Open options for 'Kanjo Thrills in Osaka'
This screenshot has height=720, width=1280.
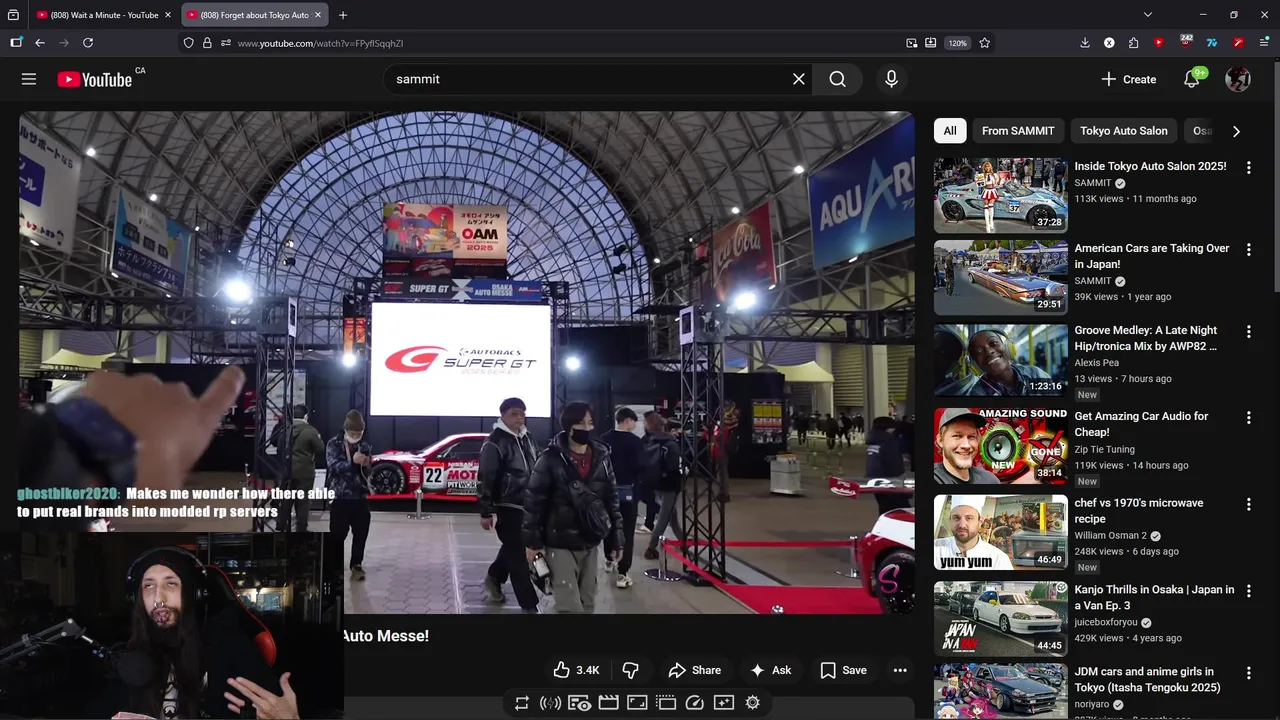[1248, 591]
